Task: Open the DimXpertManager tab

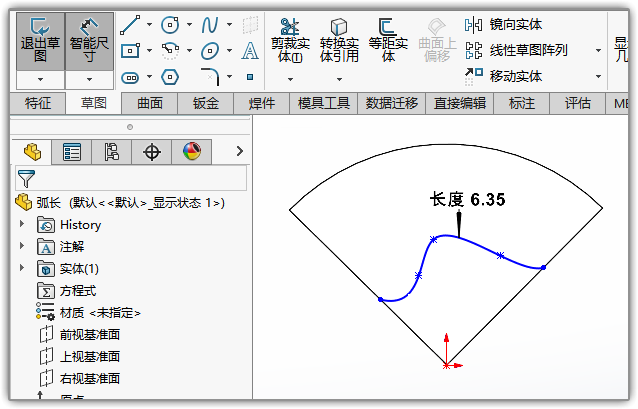Action: pyautogui.click(x=151, y=152)
